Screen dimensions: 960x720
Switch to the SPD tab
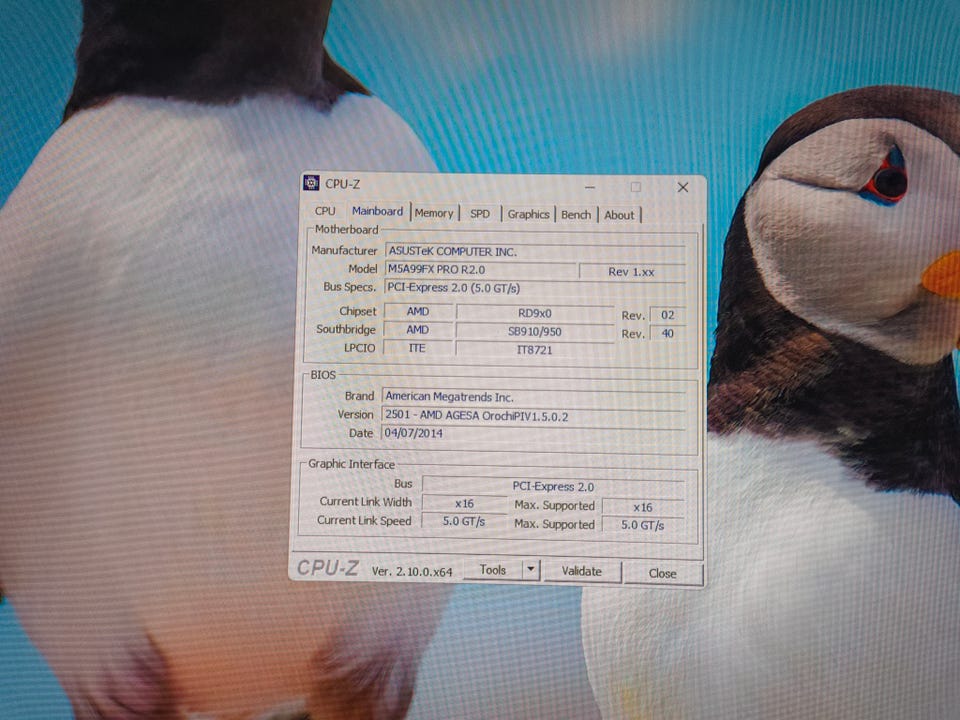pyautogui.click(x=480, y=214)
